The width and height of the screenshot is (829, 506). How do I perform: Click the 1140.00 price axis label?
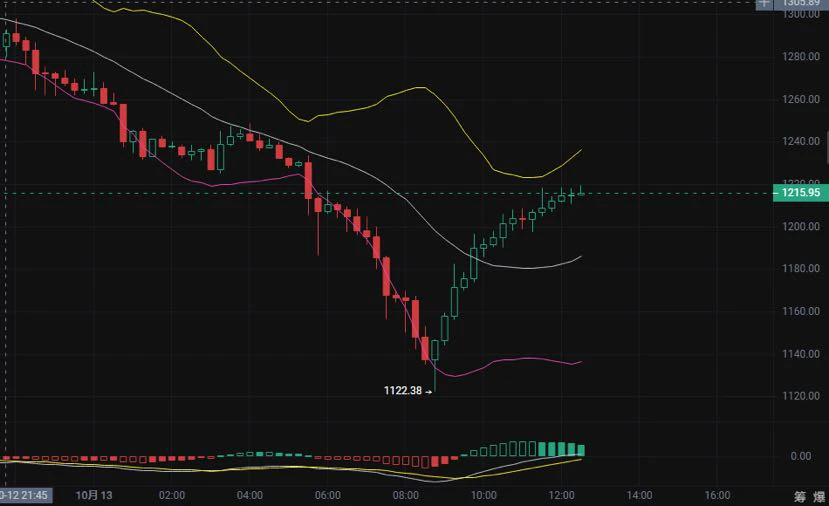click(x=801, y=354)
